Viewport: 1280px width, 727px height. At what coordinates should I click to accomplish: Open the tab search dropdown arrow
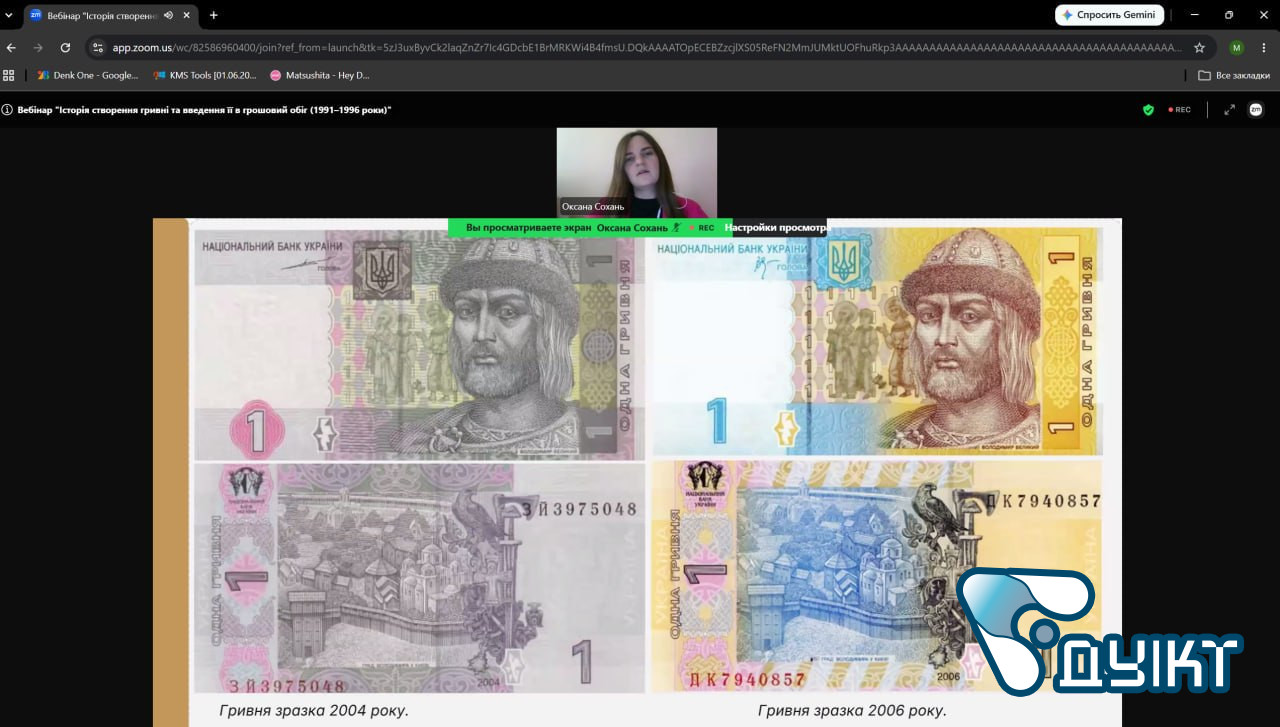coord(9,15)
